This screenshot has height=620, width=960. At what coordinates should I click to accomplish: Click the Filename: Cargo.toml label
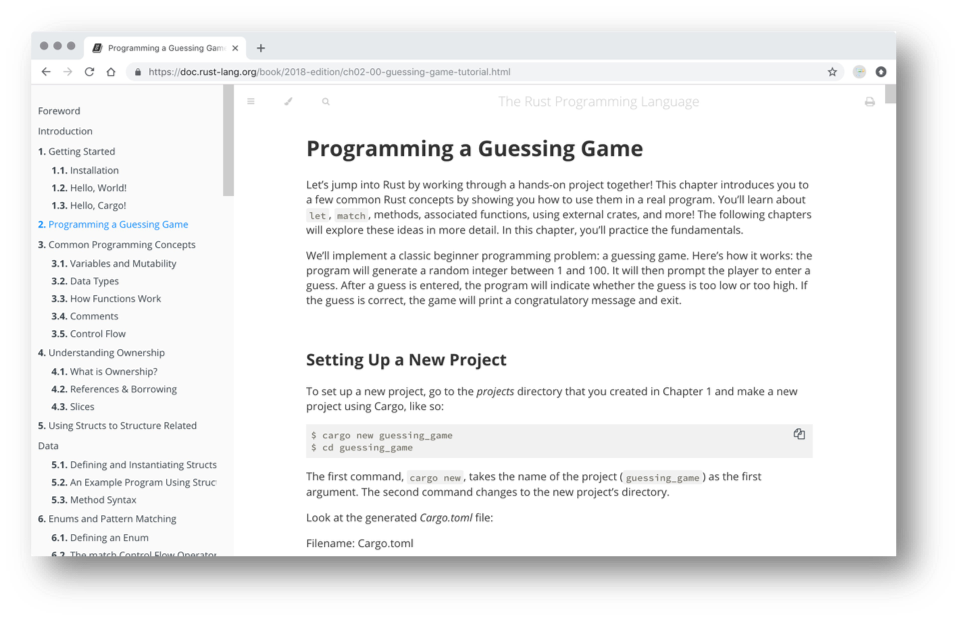point(359,543)
